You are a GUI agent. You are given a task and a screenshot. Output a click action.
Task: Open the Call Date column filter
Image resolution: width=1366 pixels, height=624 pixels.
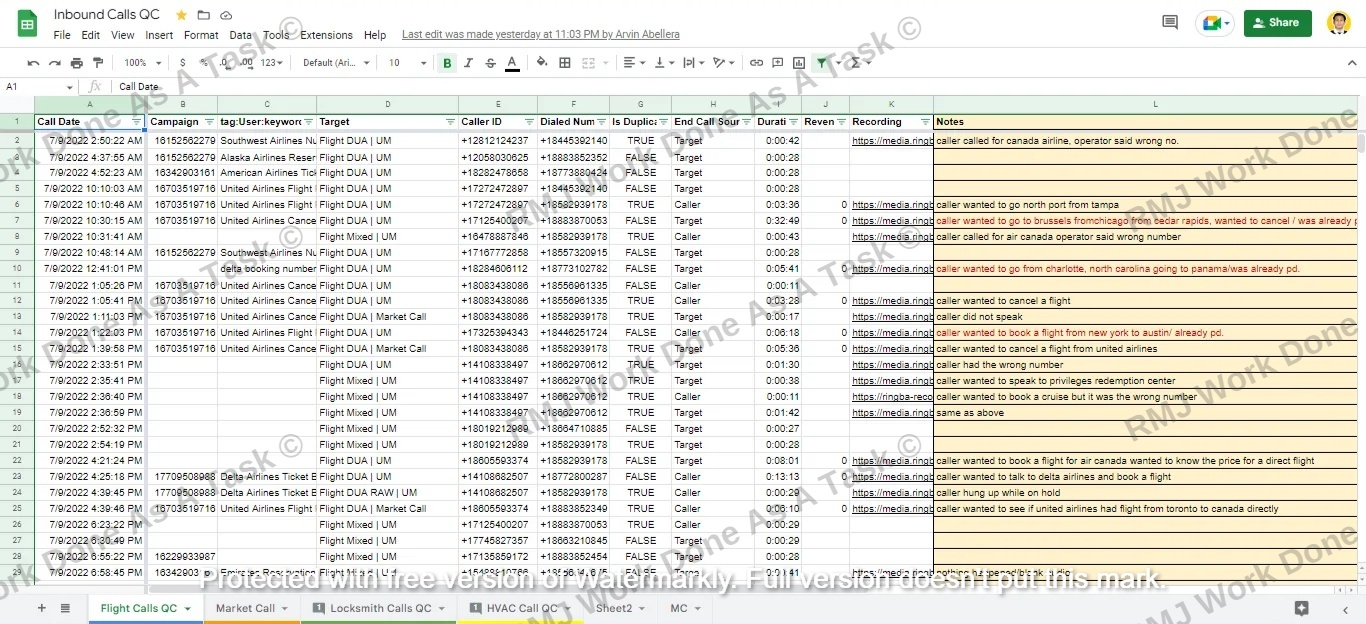point(136,122)
